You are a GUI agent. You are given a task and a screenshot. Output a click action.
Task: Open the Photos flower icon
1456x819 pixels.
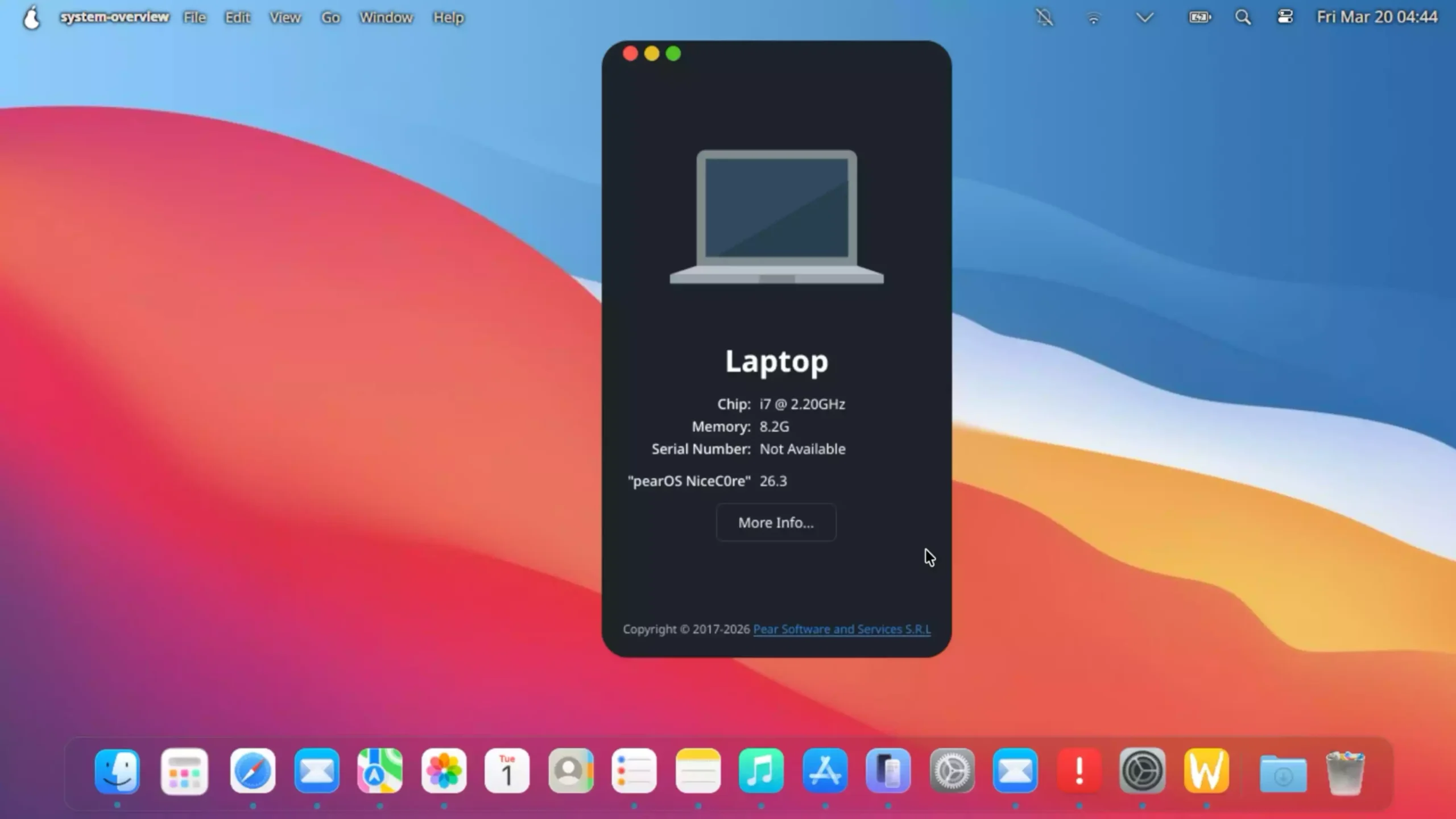[444, 771]
